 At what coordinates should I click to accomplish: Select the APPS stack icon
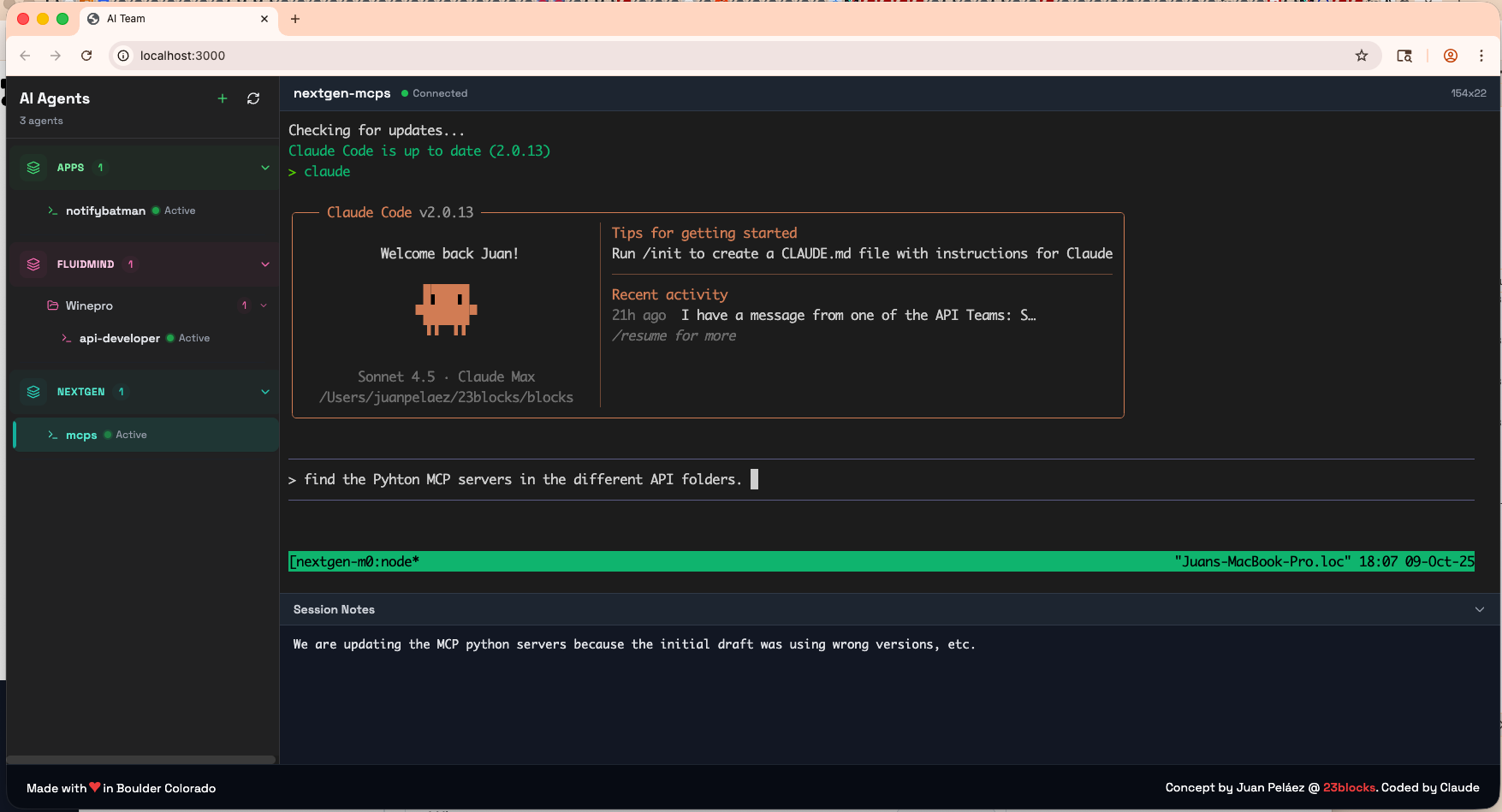point(33,167)
